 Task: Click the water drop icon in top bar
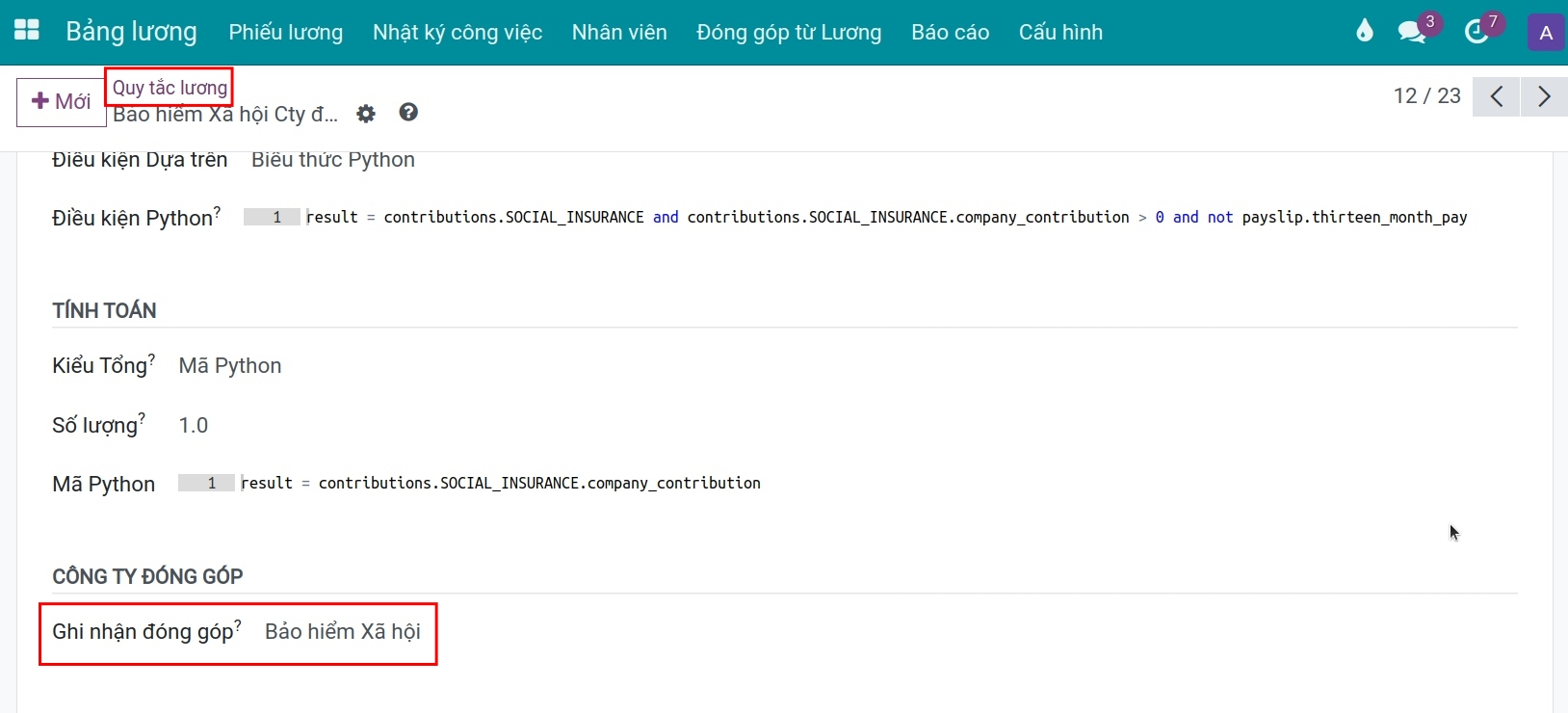coord(1364,32)
